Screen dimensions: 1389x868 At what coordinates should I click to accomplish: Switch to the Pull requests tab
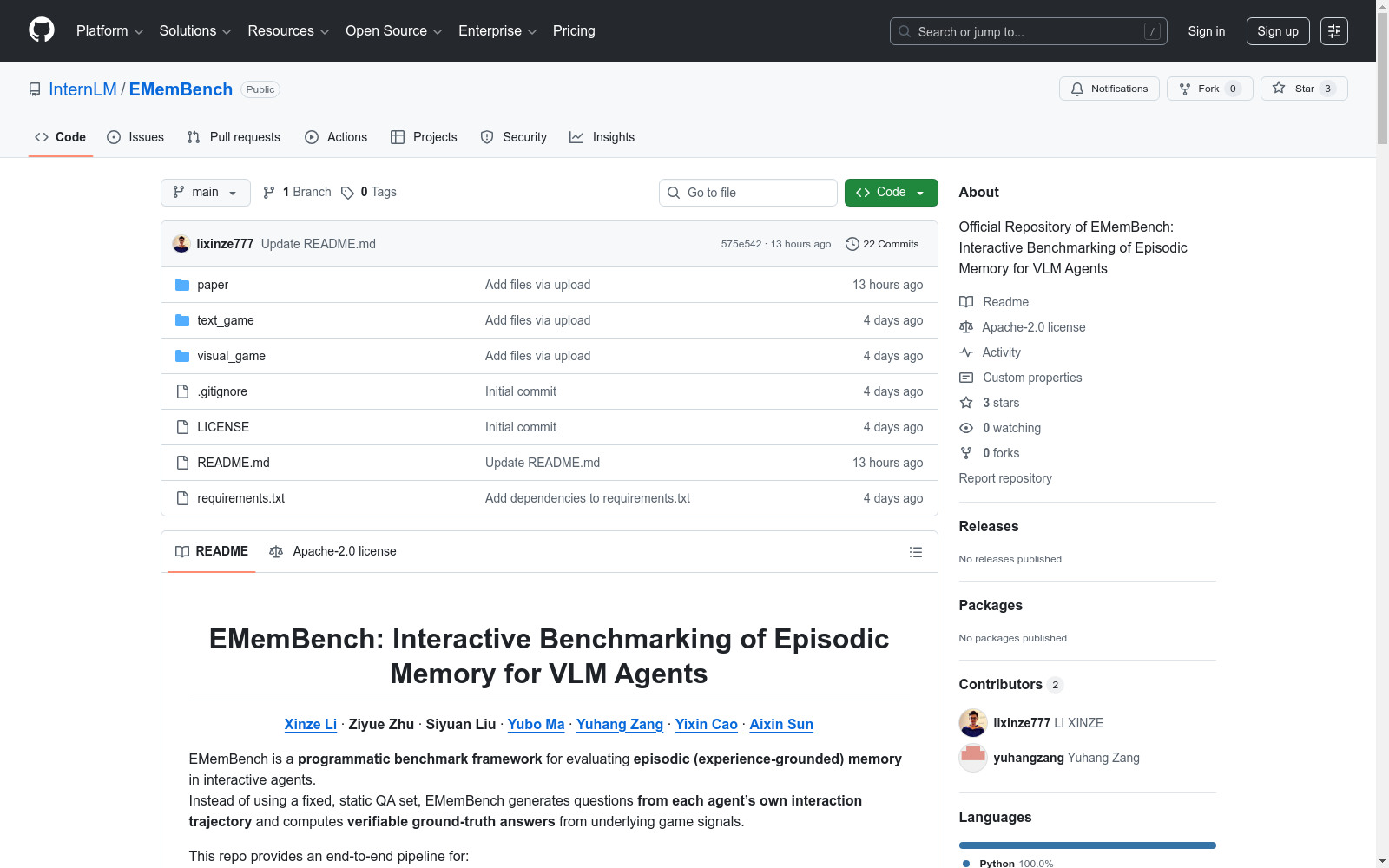tap(234, 137)
